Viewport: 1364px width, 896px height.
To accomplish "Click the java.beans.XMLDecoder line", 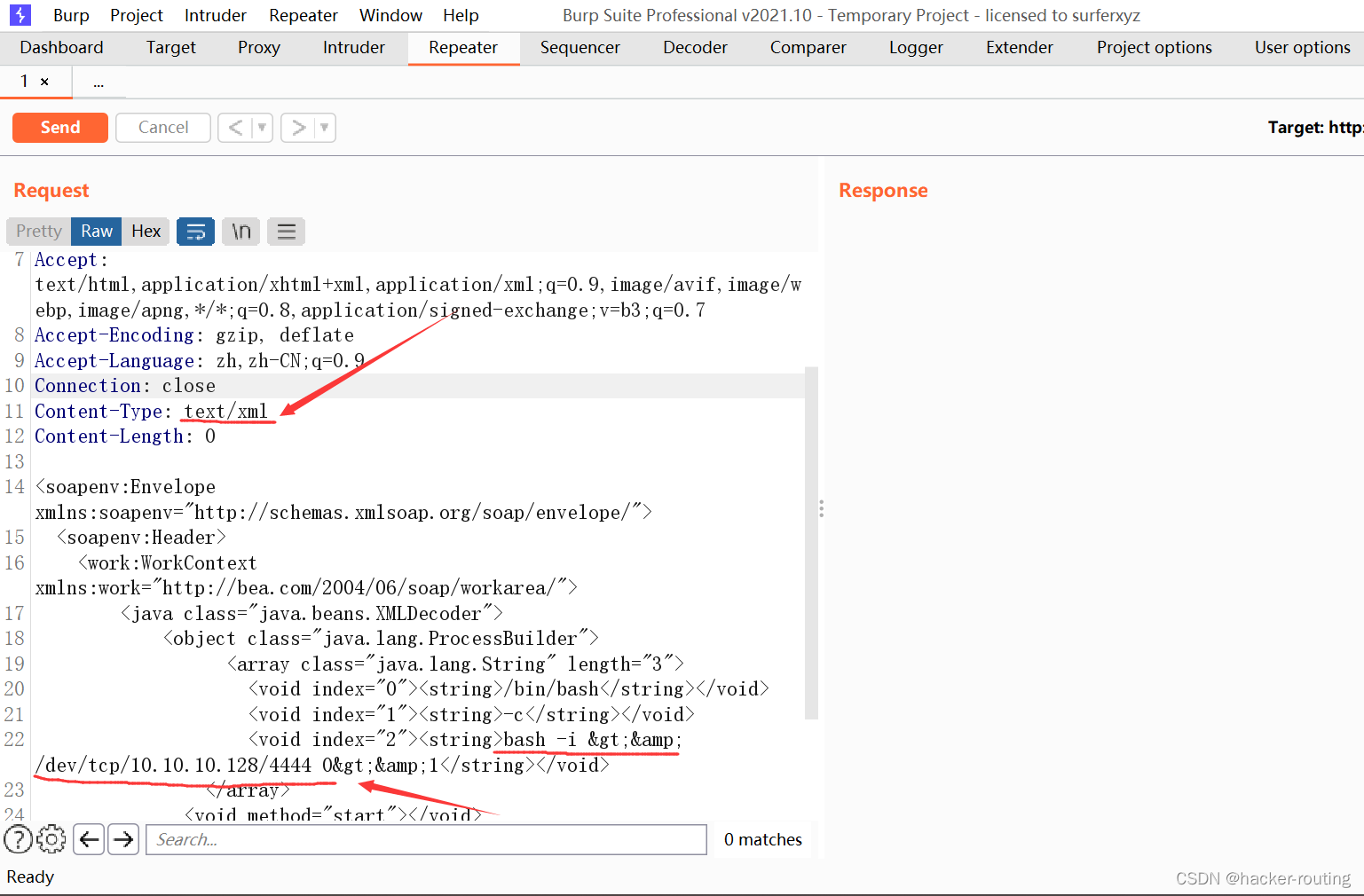I will [x=312, y=614].
